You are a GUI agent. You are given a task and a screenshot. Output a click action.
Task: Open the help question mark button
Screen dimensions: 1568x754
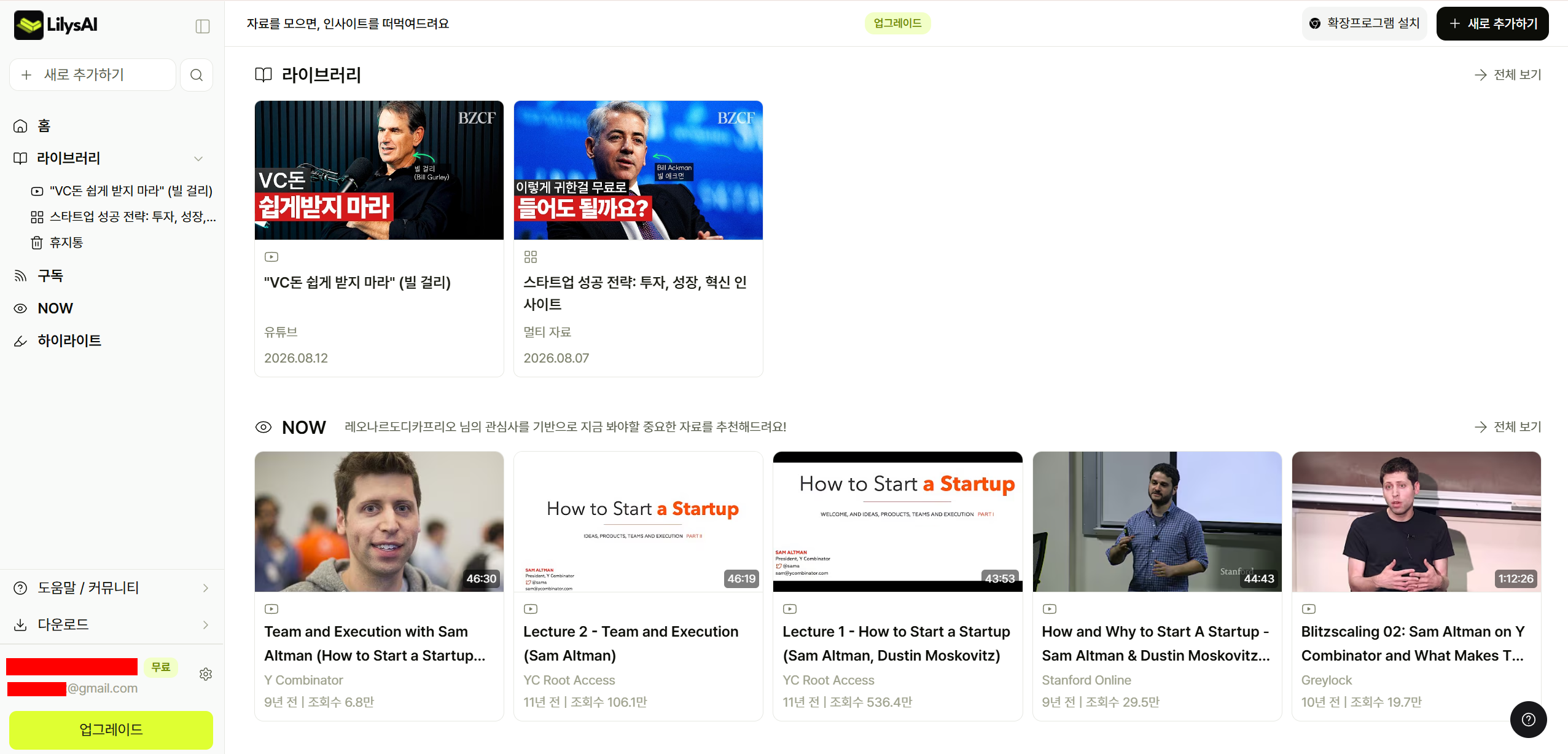(x=1528, y=720)
